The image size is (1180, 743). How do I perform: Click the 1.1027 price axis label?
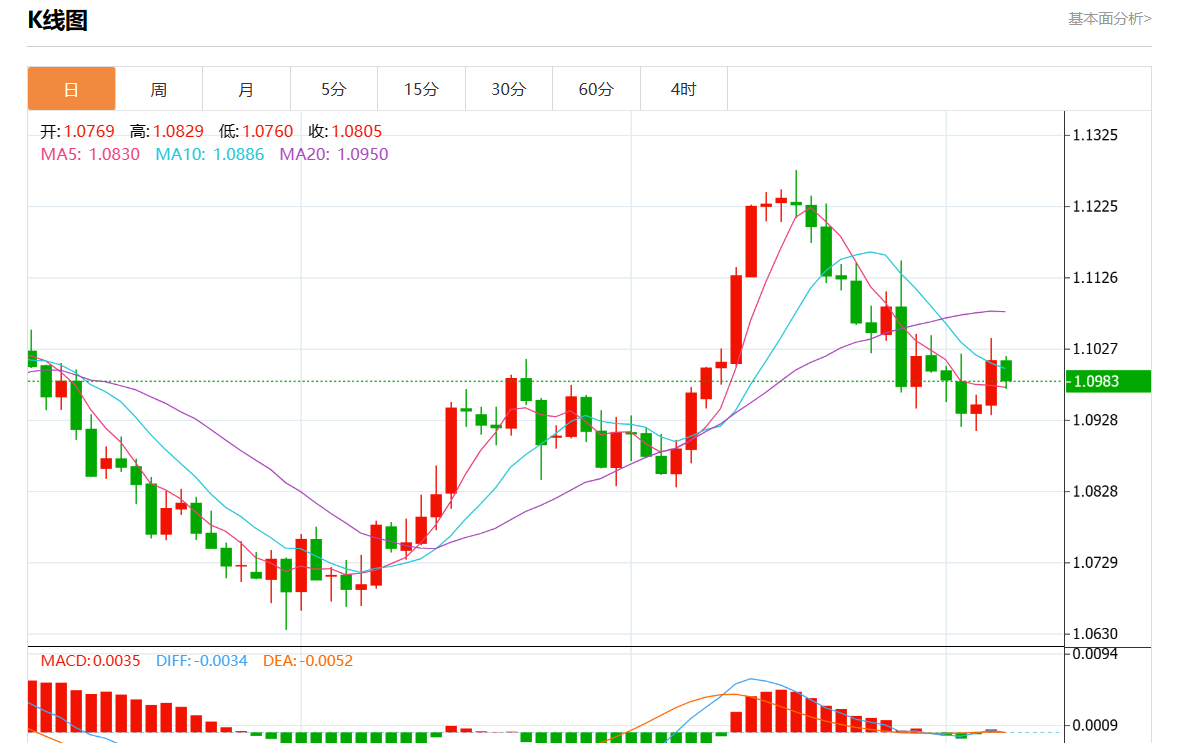(x=1095, y=349)
